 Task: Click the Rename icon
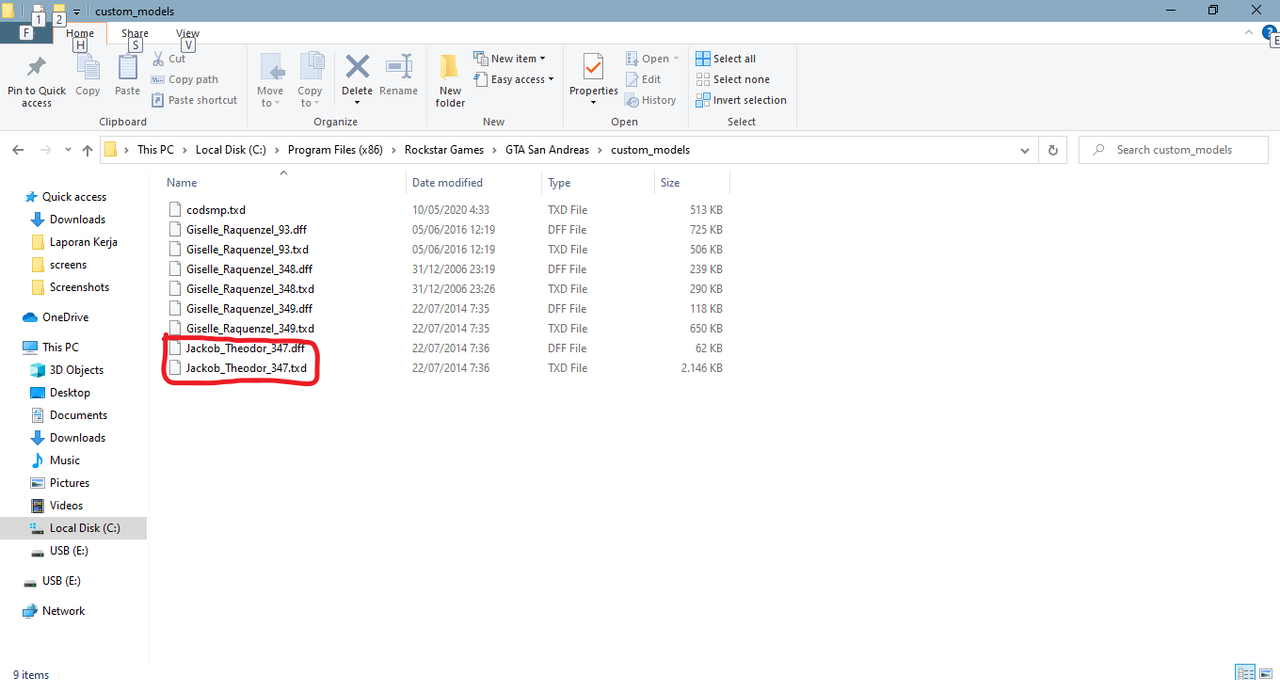(x=399, y=67)
